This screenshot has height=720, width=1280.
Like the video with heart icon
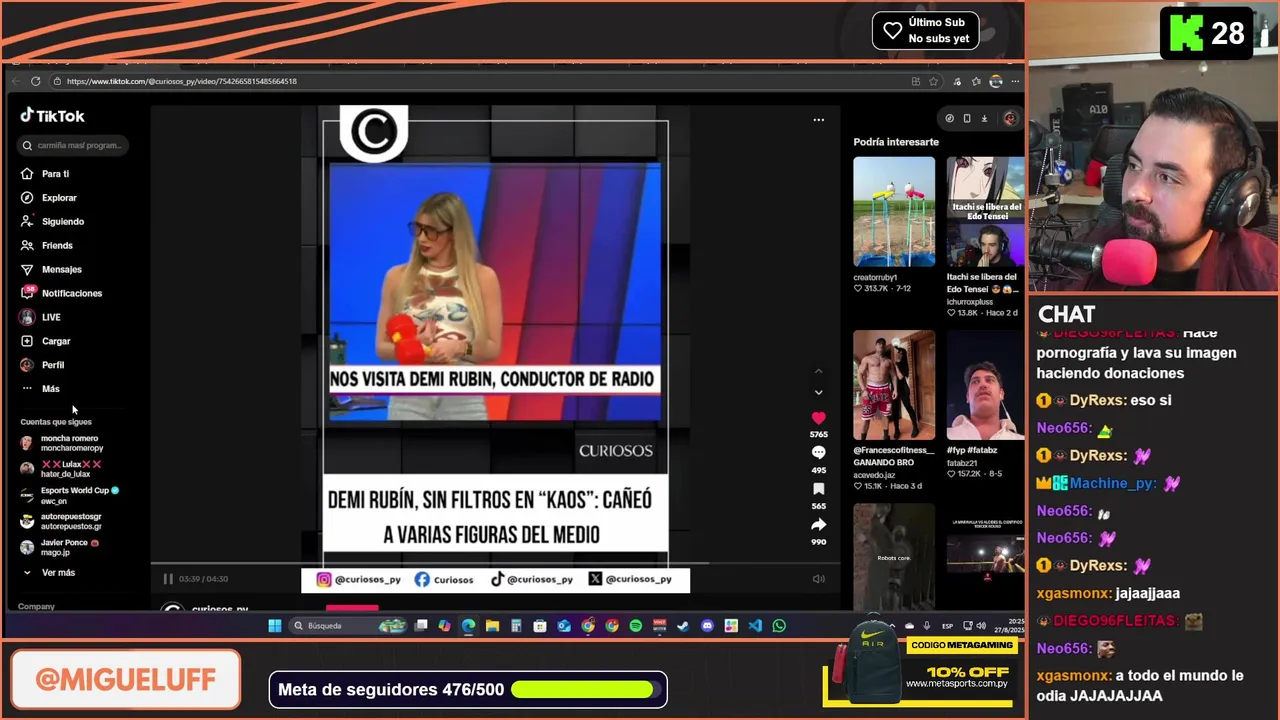tap(818, 418)
